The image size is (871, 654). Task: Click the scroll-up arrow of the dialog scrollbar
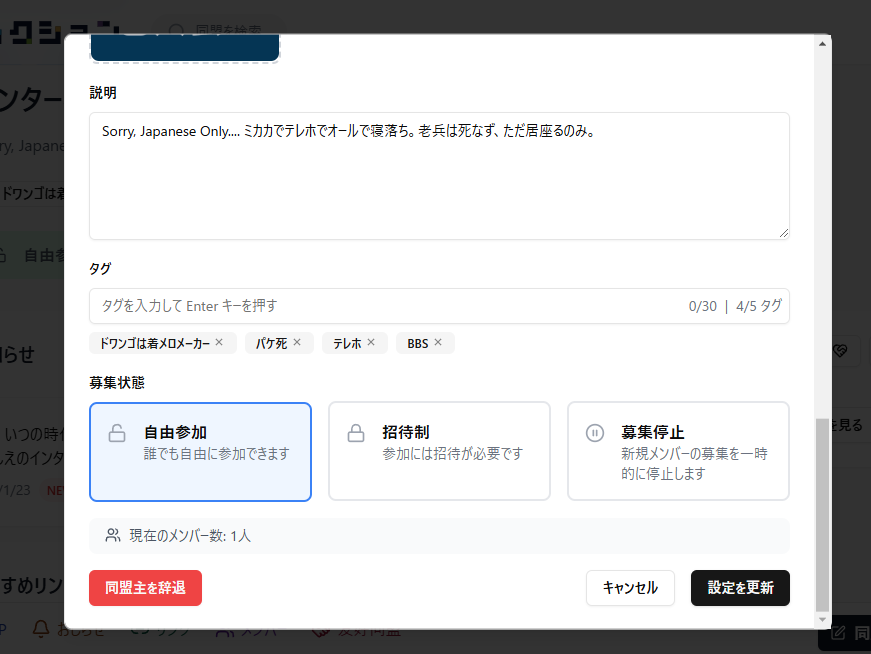click(823, 44)
